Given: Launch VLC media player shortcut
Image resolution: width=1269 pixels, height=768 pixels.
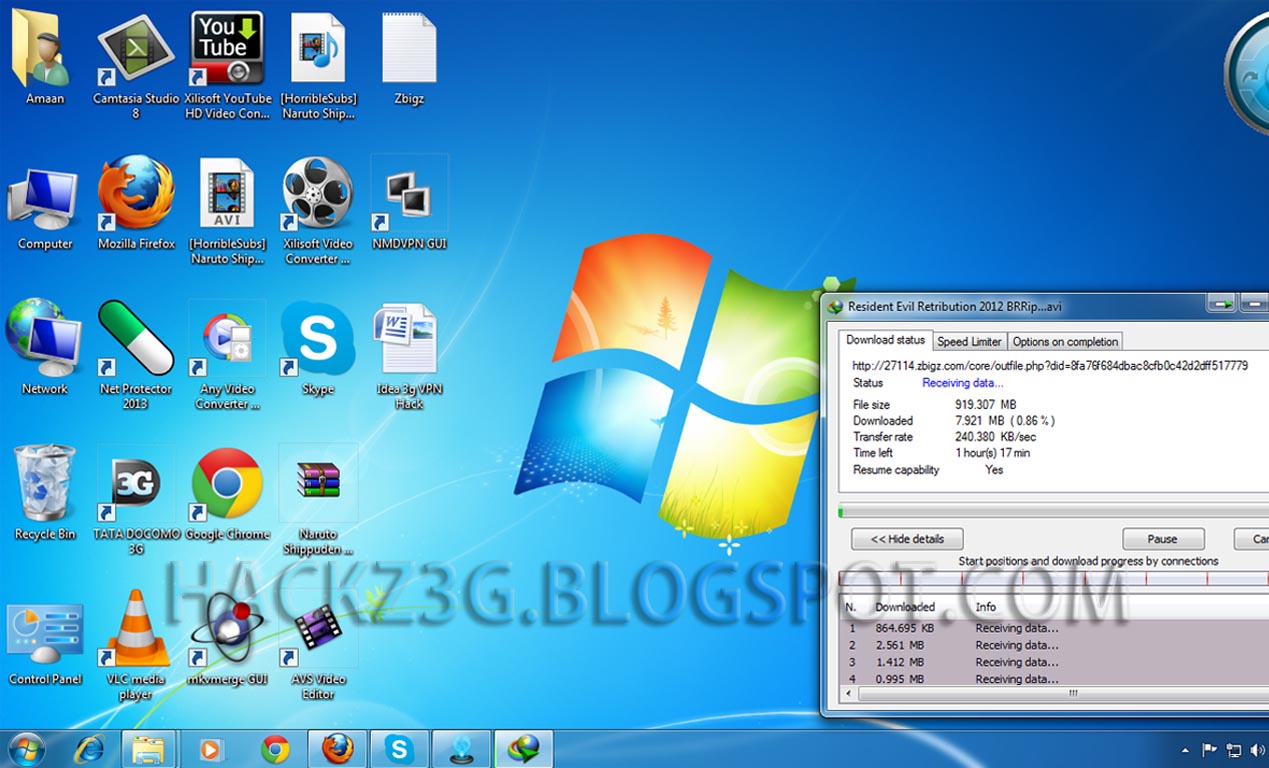Looking at the screenshot, I should 136,645.
